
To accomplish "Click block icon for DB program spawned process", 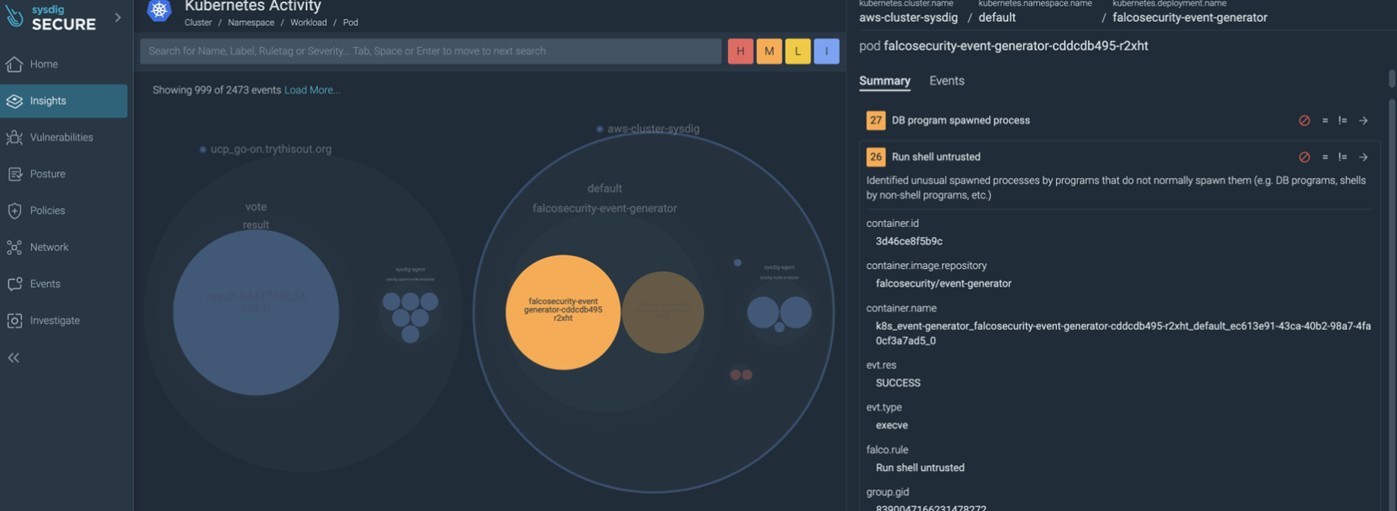I will coord(1304,120).
